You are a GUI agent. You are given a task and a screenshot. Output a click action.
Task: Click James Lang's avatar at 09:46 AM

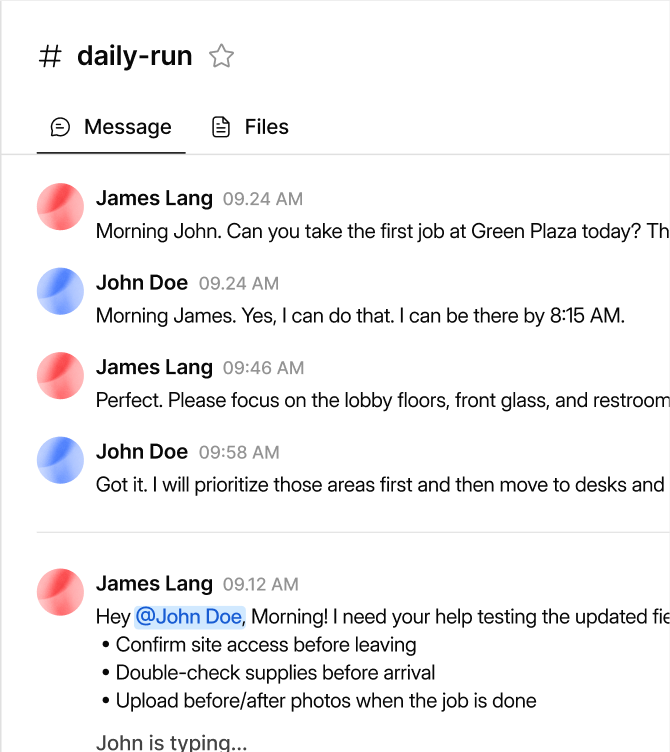pyautogui.click(x=60, y=376)
